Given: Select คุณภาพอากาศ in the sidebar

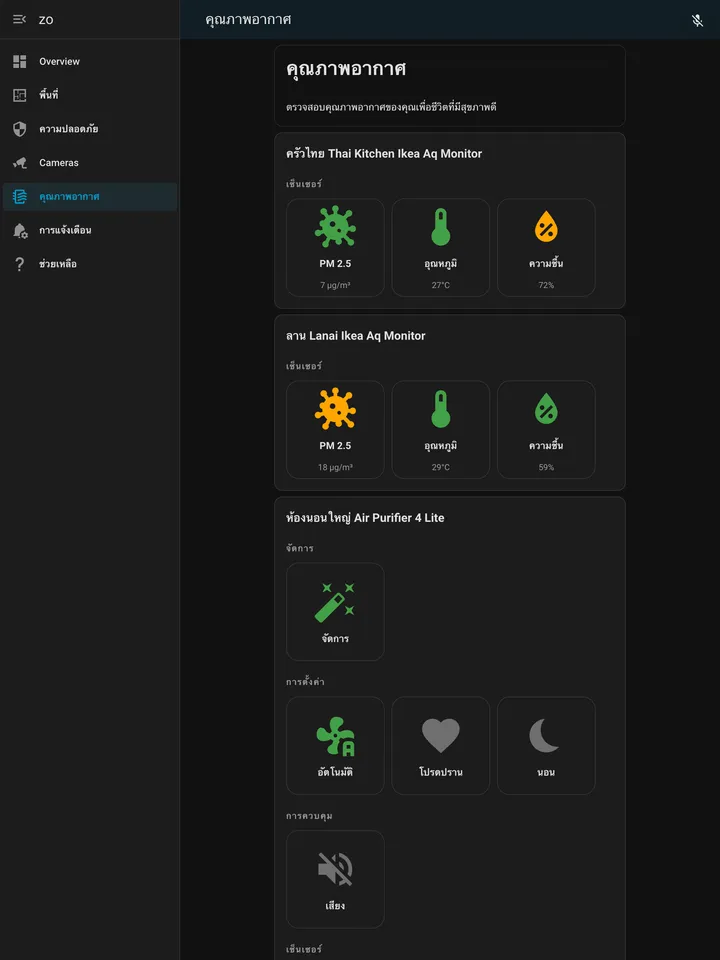Looking at the screenshot, I should click(89, 197).
